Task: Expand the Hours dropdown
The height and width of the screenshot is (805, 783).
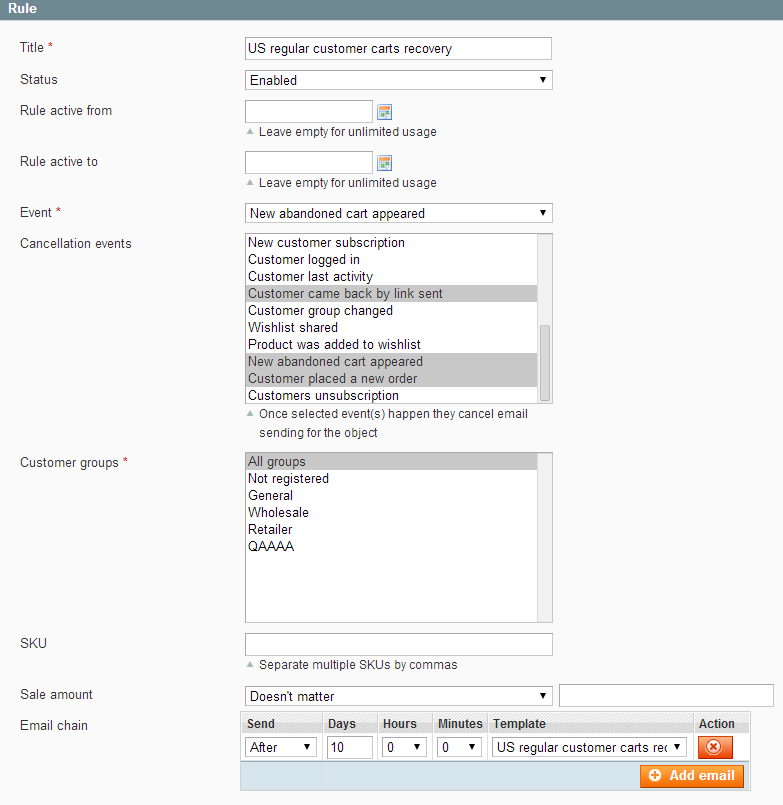Action: (x=404, y=747)
